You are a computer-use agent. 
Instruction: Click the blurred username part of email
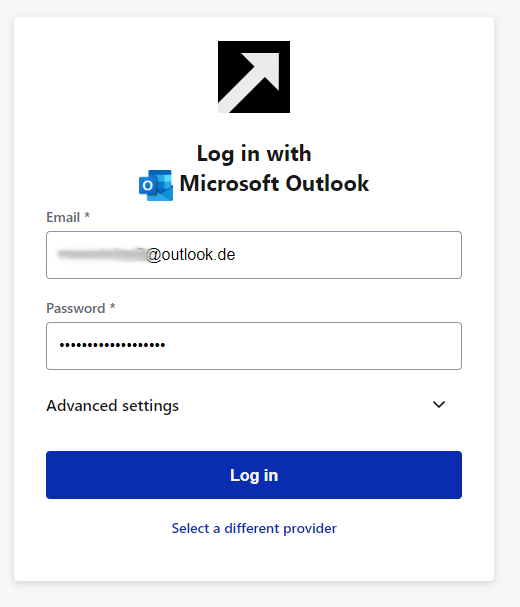tap(101, 254)
